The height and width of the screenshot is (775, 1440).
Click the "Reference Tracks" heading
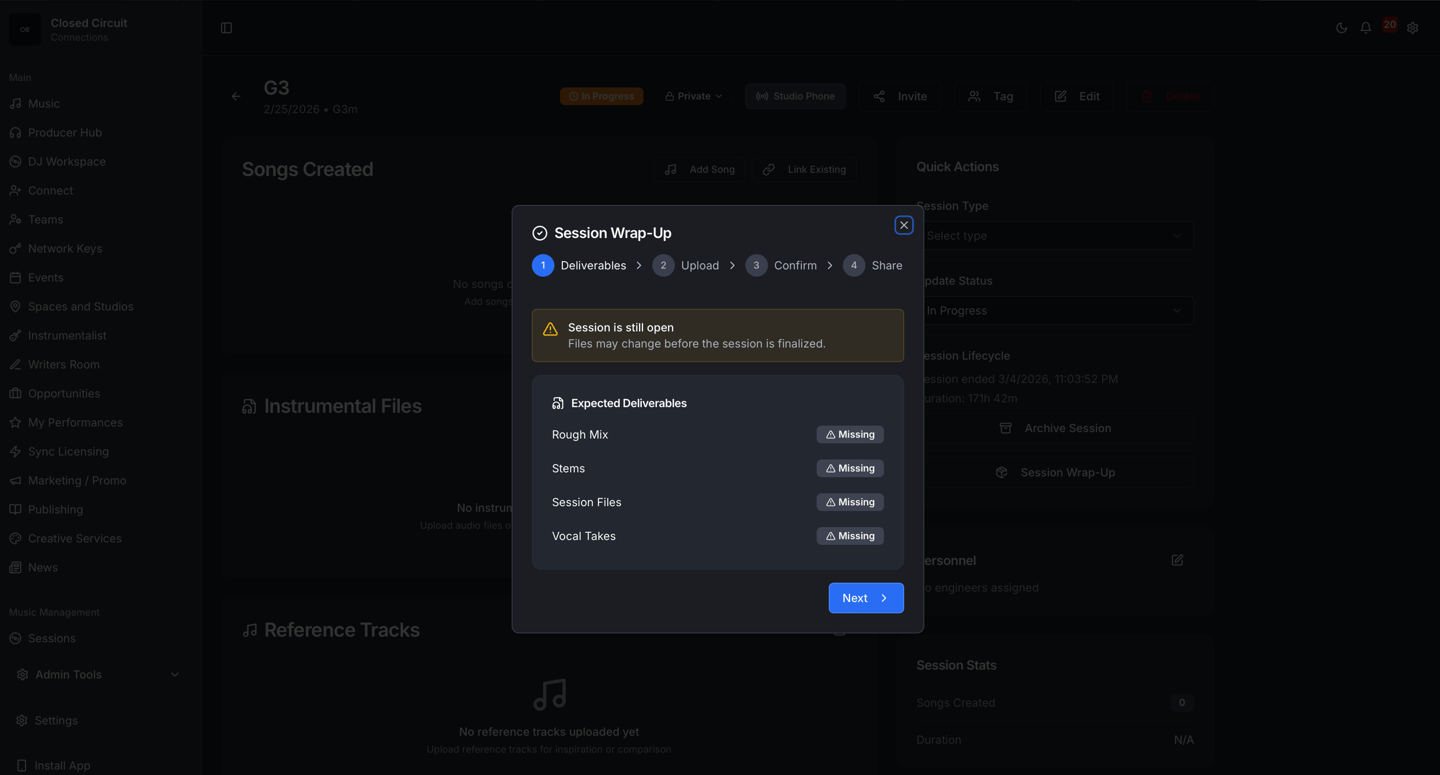point(342,630)
